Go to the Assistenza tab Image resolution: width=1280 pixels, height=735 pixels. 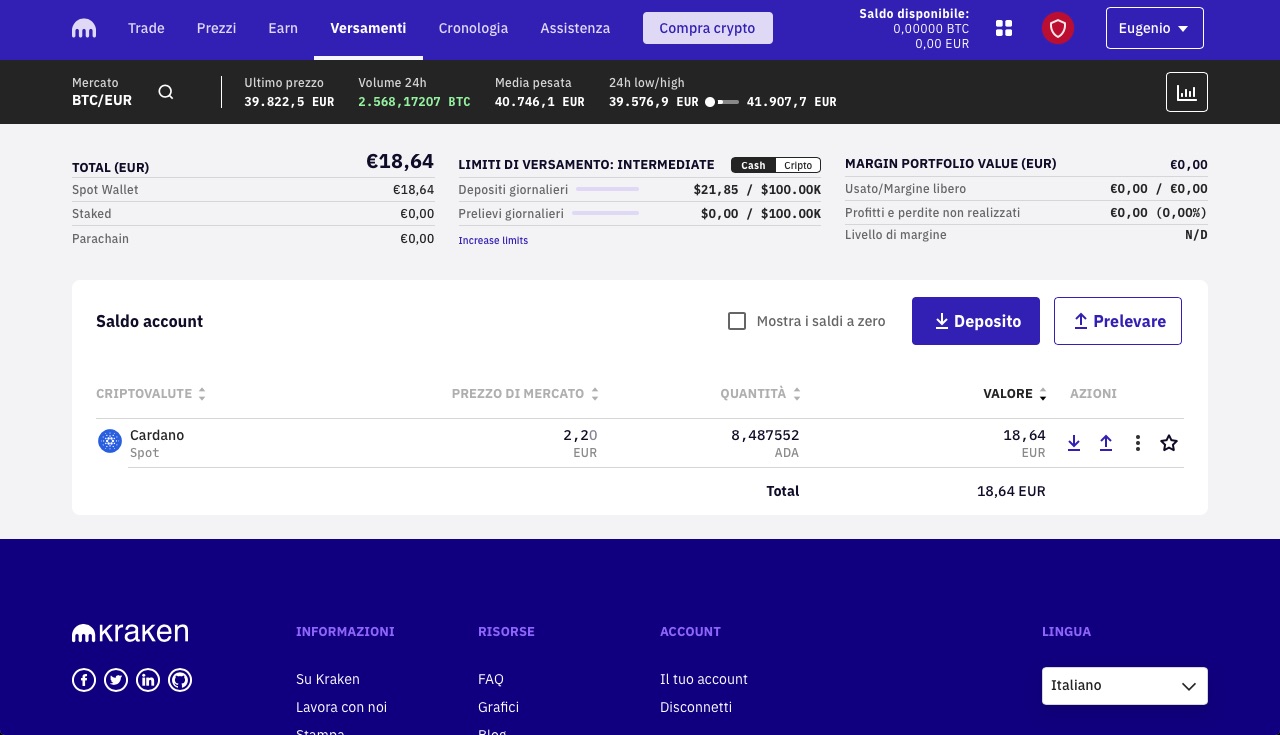point(575,28)
